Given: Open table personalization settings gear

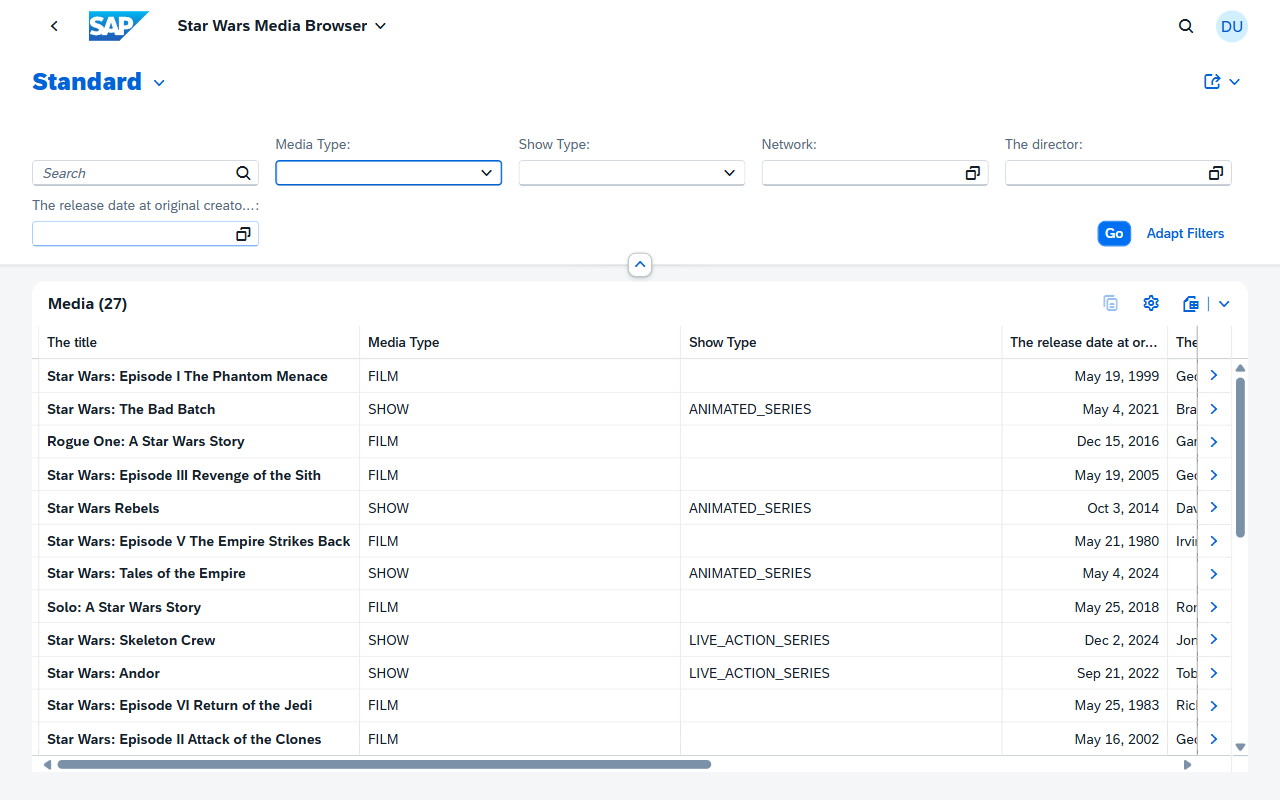Looking at the screenshot, I should pos(1150,303).
